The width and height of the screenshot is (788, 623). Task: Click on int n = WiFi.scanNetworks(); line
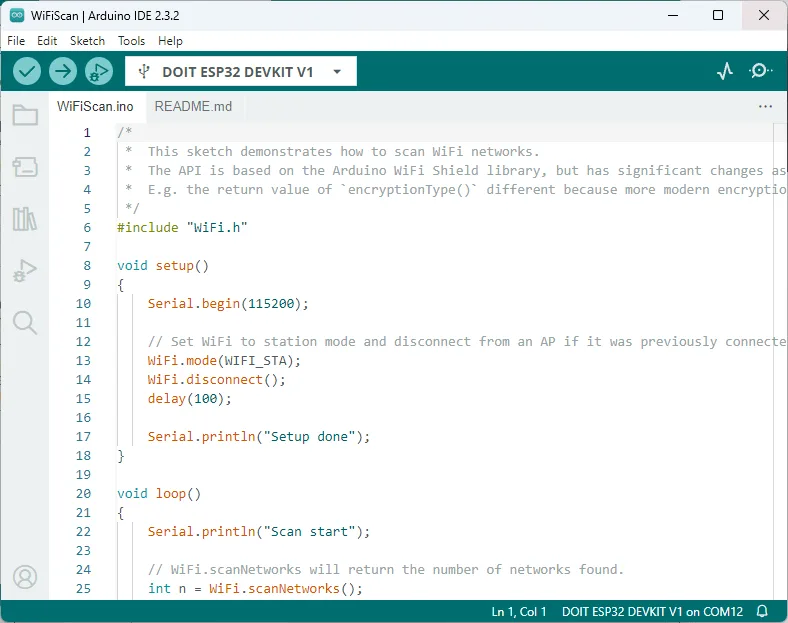tap(255, 588)
